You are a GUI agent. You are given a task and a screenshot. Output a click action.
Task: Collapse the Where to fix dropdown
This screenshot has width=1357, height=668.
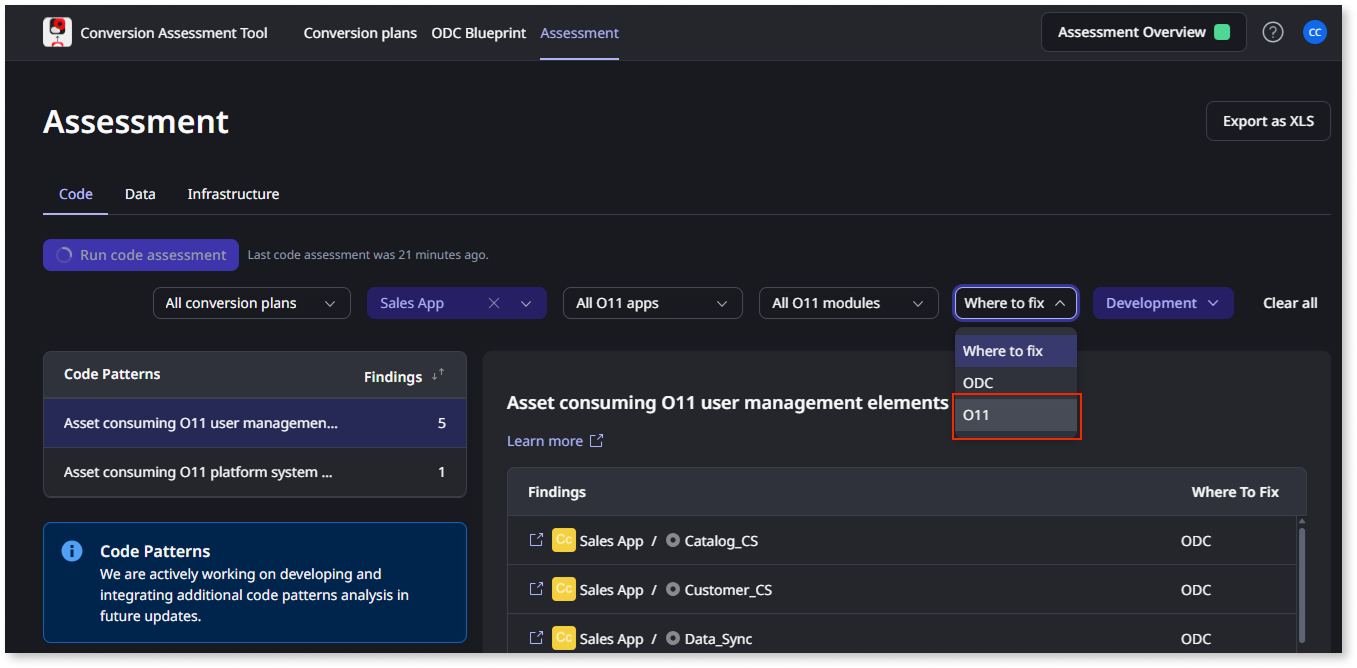point(1016,303)
